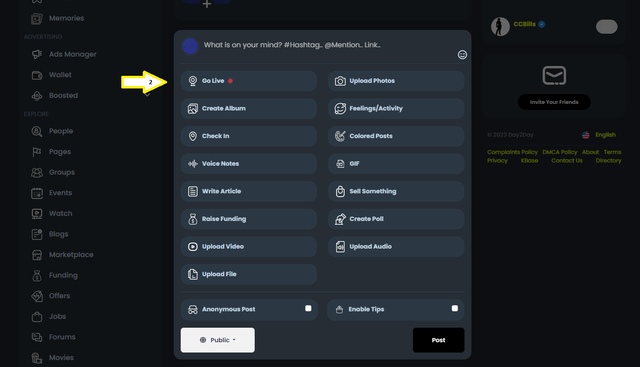The width and height of the screenshot is (640, 367).
Task: Start a Go Live broadcast
Action: (249, 81)
